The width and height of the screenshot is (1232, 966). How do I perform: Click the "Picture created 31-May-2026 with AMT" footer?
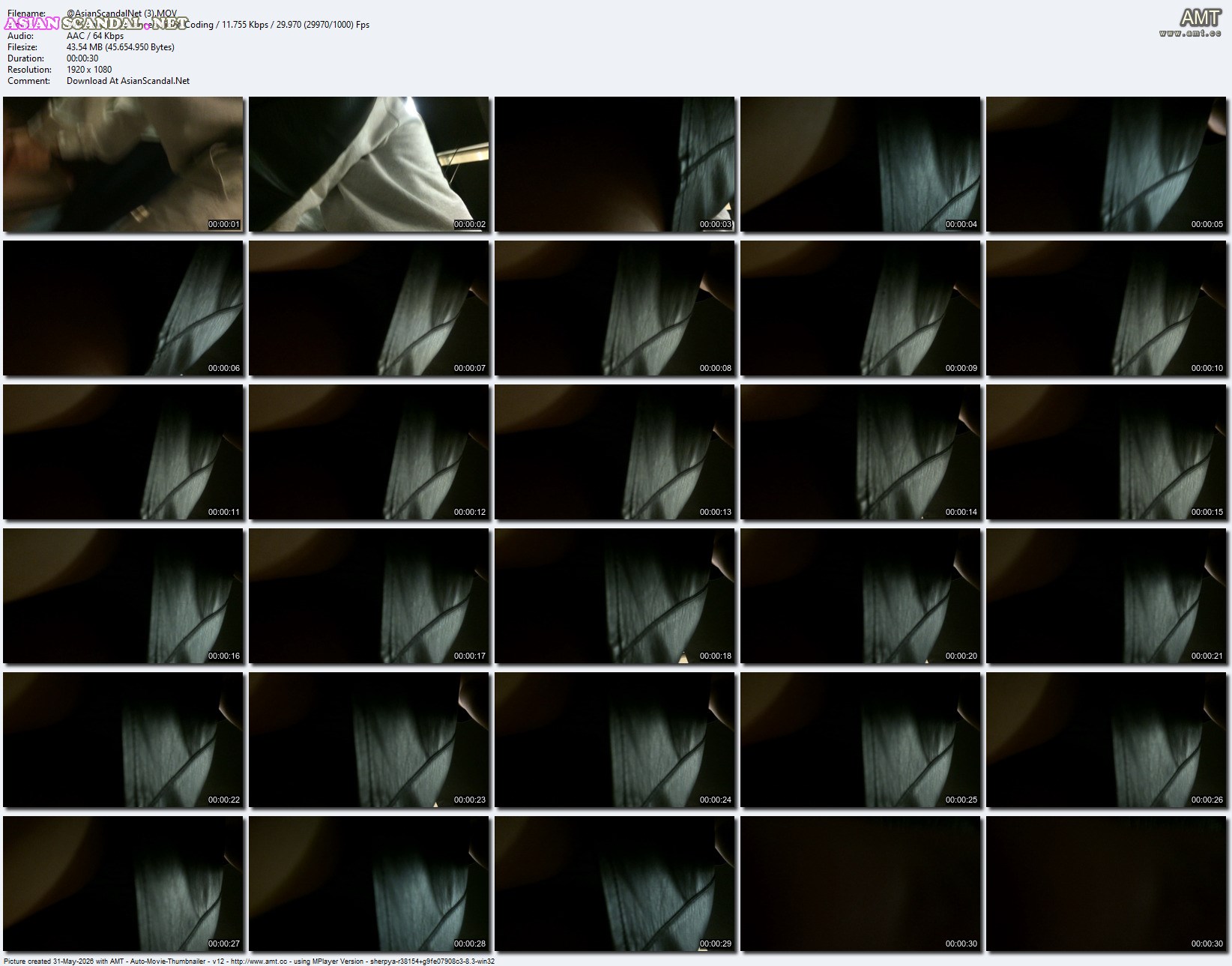[65, 961]
